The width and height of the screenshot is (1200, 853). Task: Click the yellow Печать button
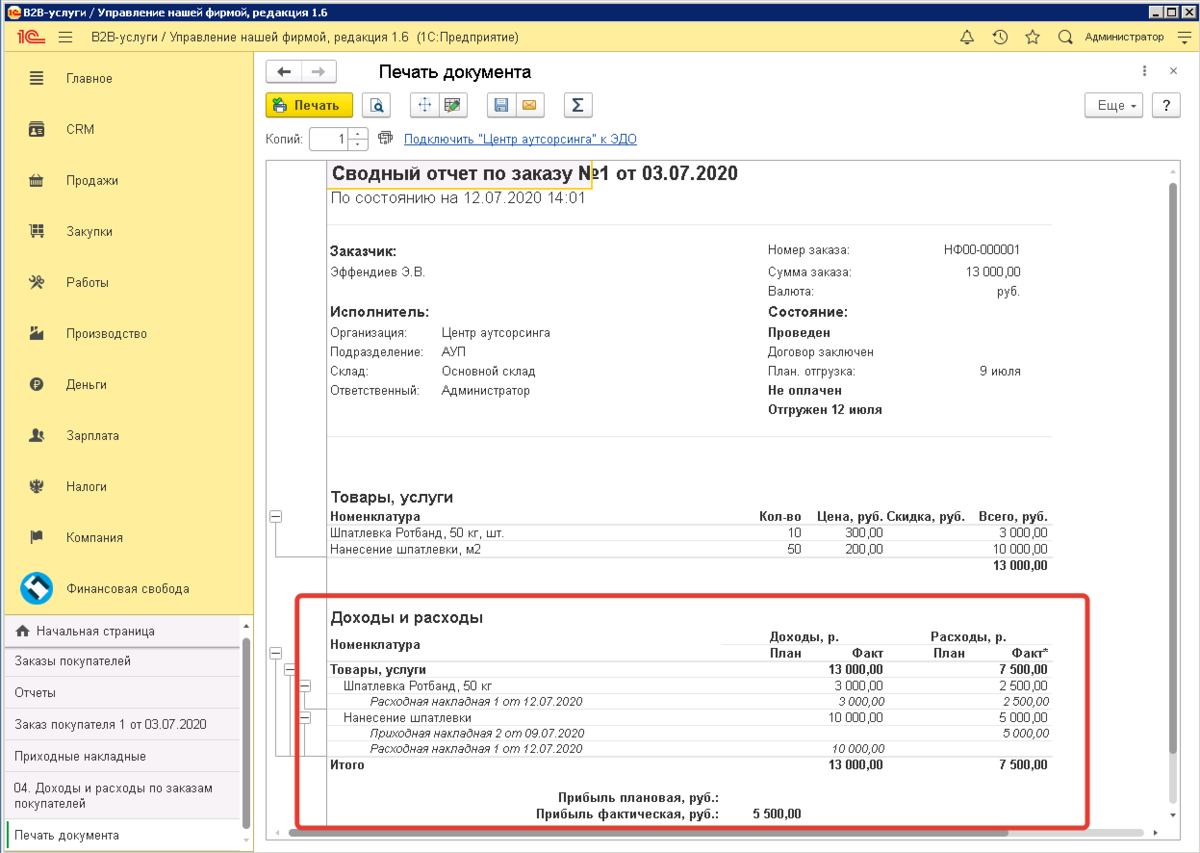tap(309, 105)
